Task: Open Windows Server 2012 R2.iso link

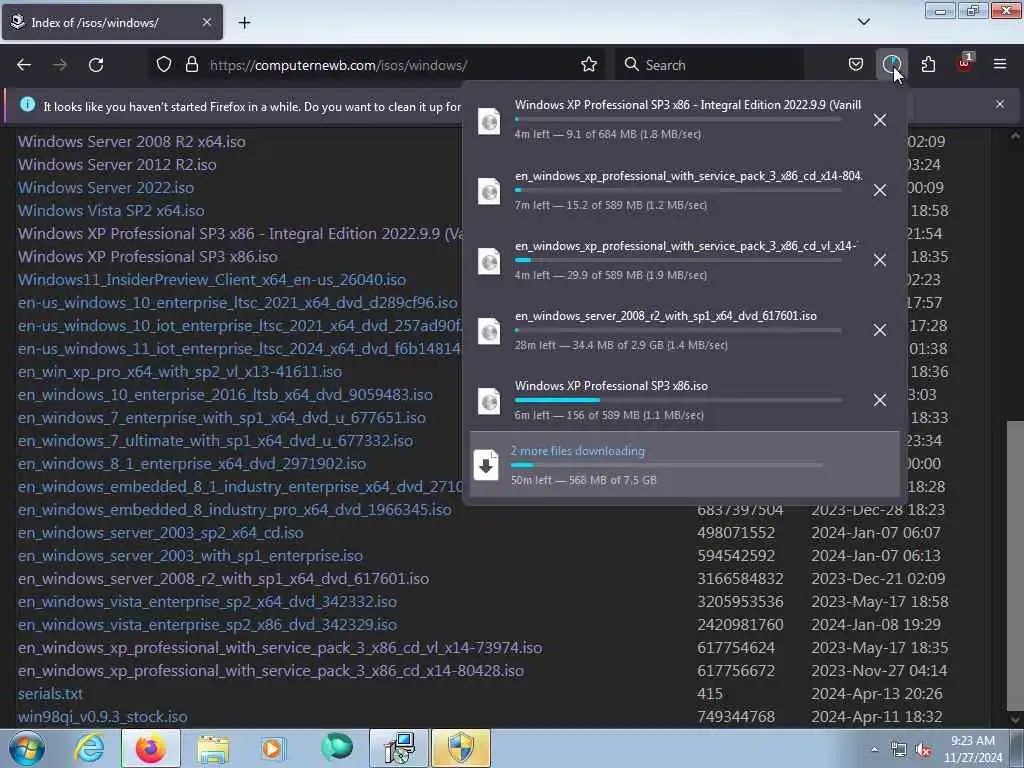Action: click(117, 165)
